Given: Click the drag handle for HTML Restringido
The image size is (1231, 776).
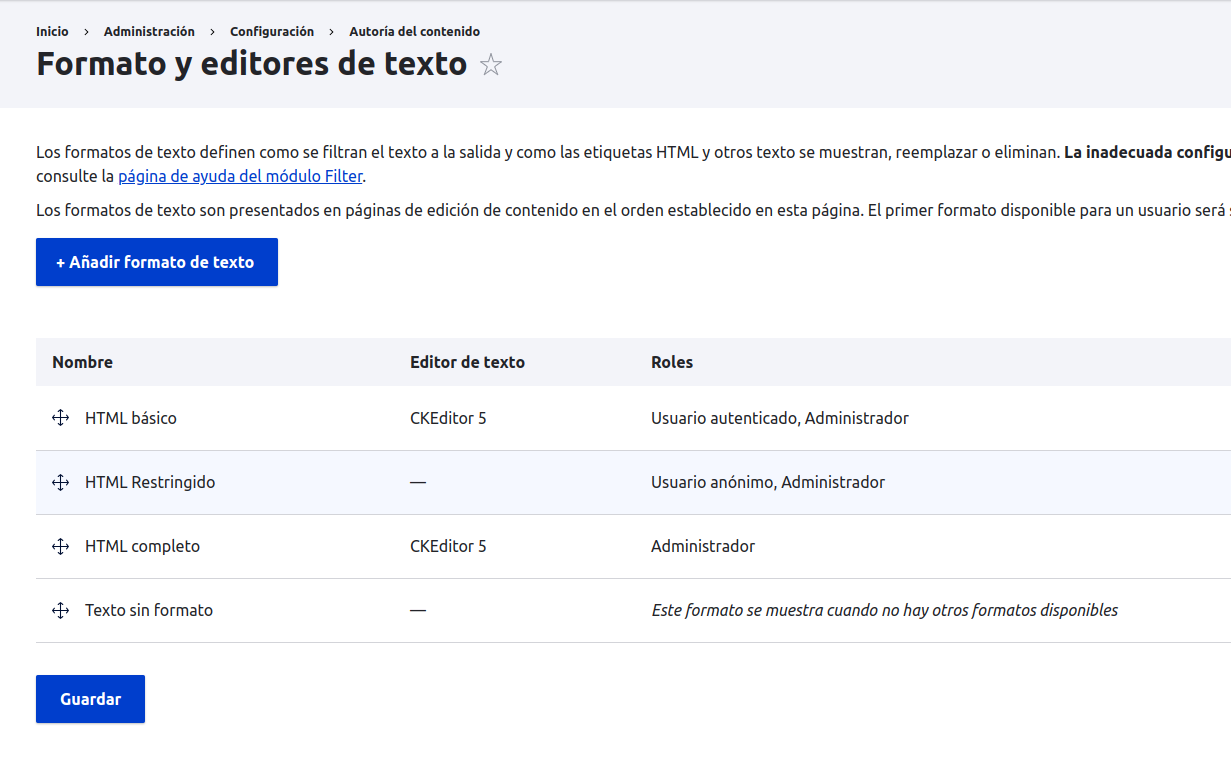Looking at the screenshot, I should pos(60,482).
